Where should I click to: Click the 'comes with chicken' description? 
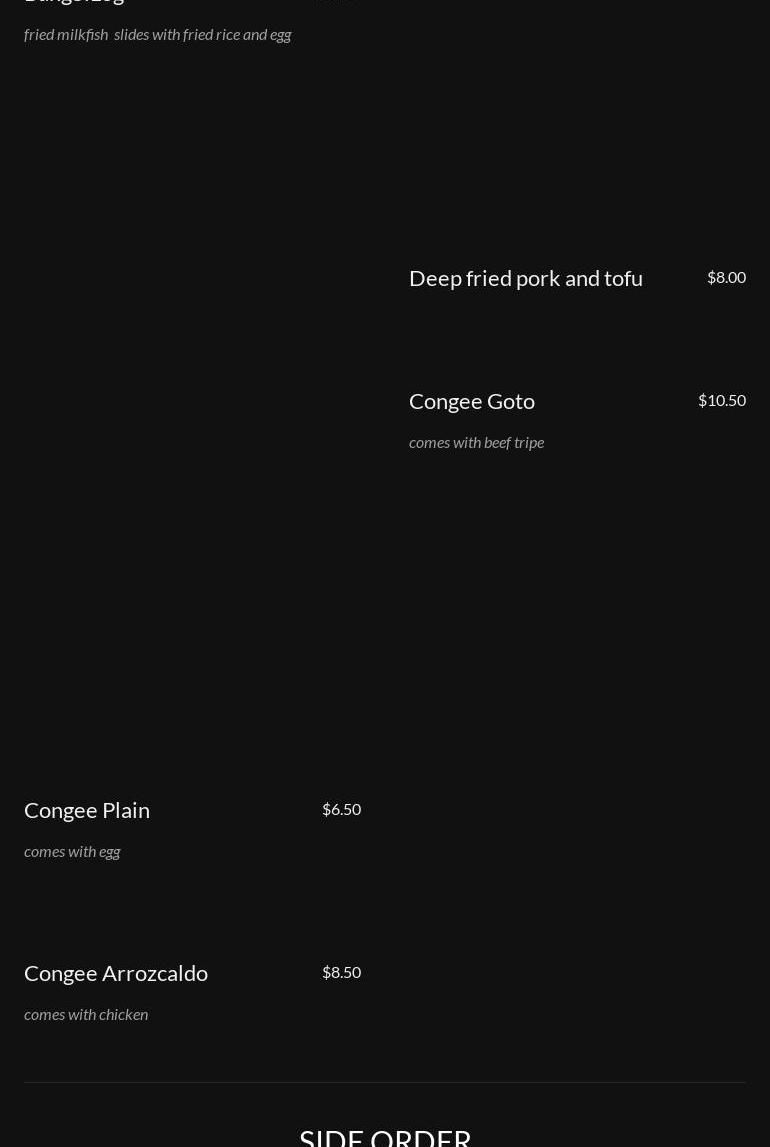(x=86, y=1015)
